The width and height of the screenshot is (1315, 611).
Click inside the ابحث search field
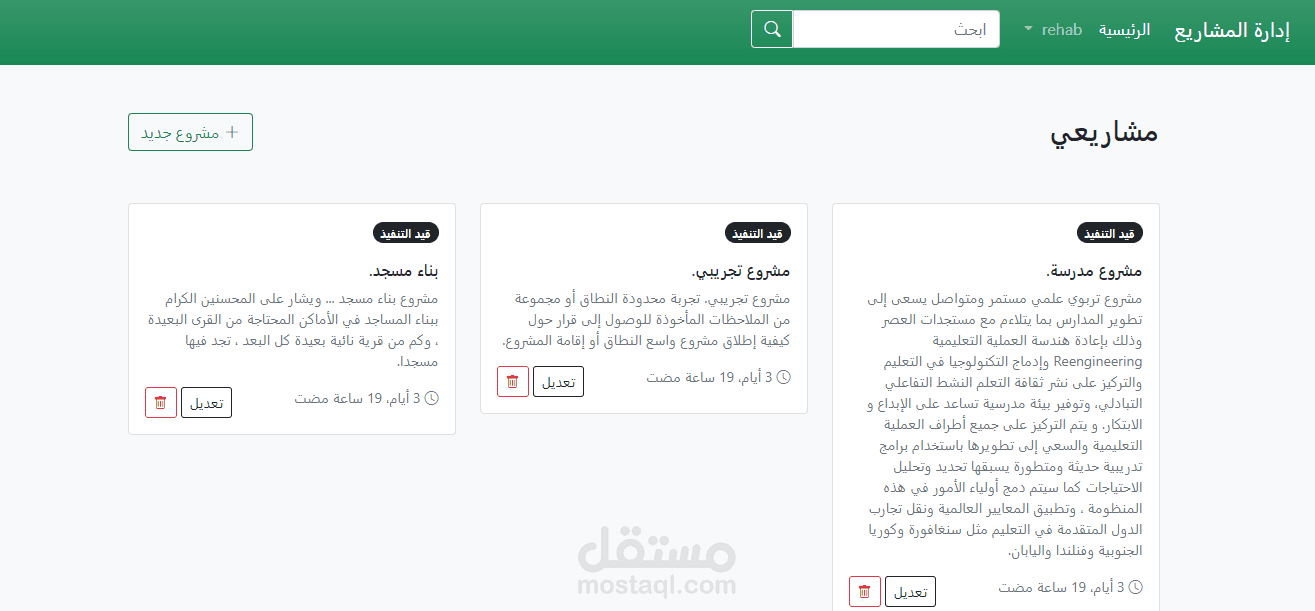click(x=895, y=28)
